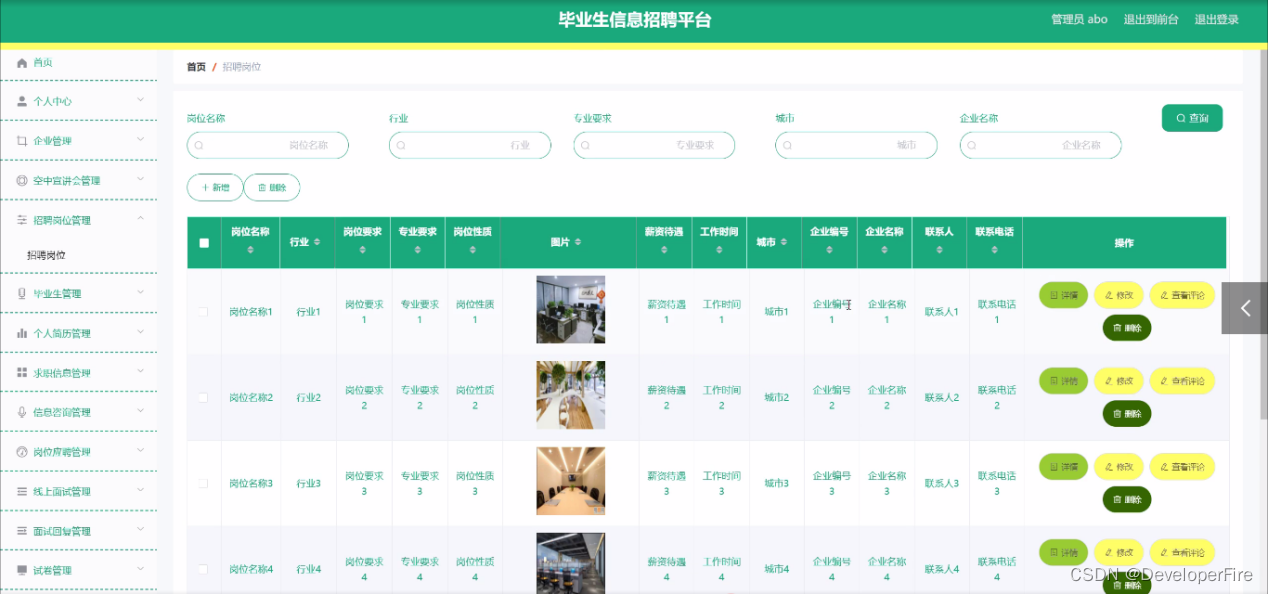Click the person icon for 个人中心

[22, 101]
